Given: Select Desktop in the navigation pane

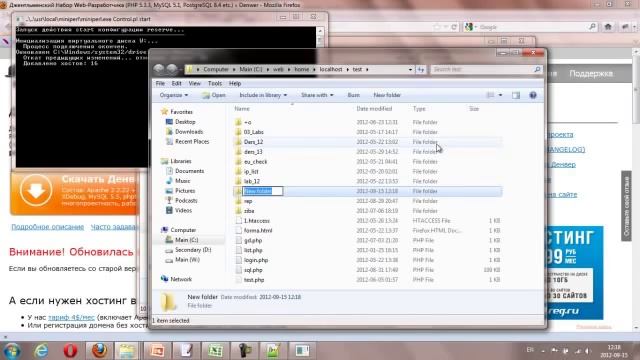Looking at the screenshot, I should coord(185,122).
